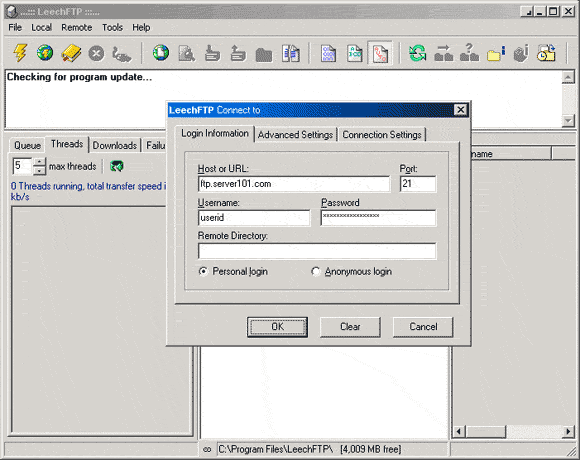The image size is (580, 460).
Task: Click the grey X disconnect icon
Action: [96, 54]
